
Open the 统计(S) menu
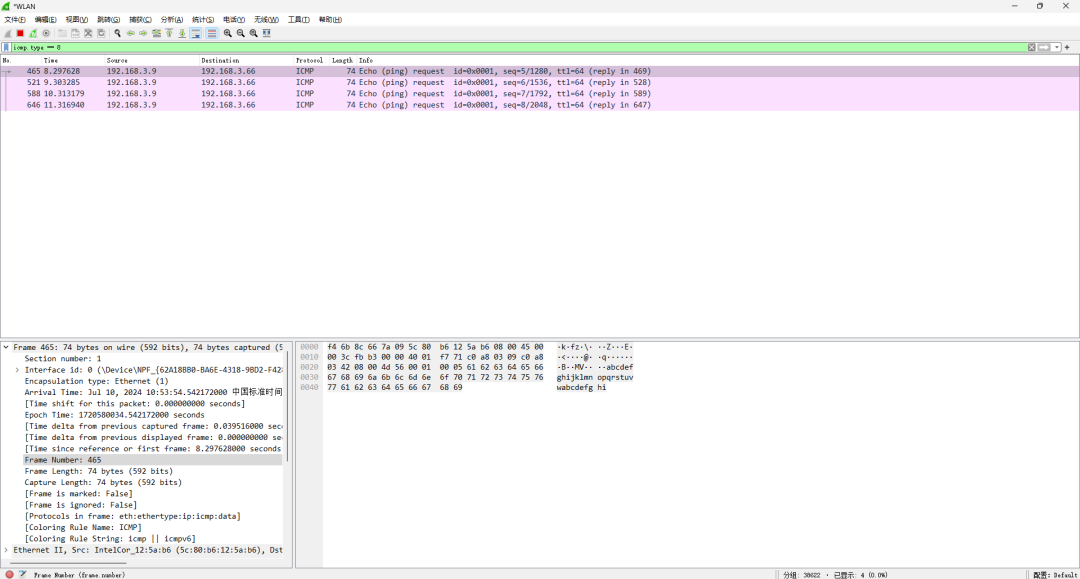coord(202,20)
